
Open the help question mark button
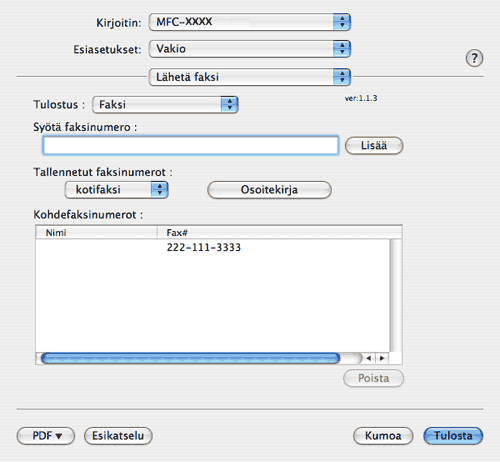474,58
